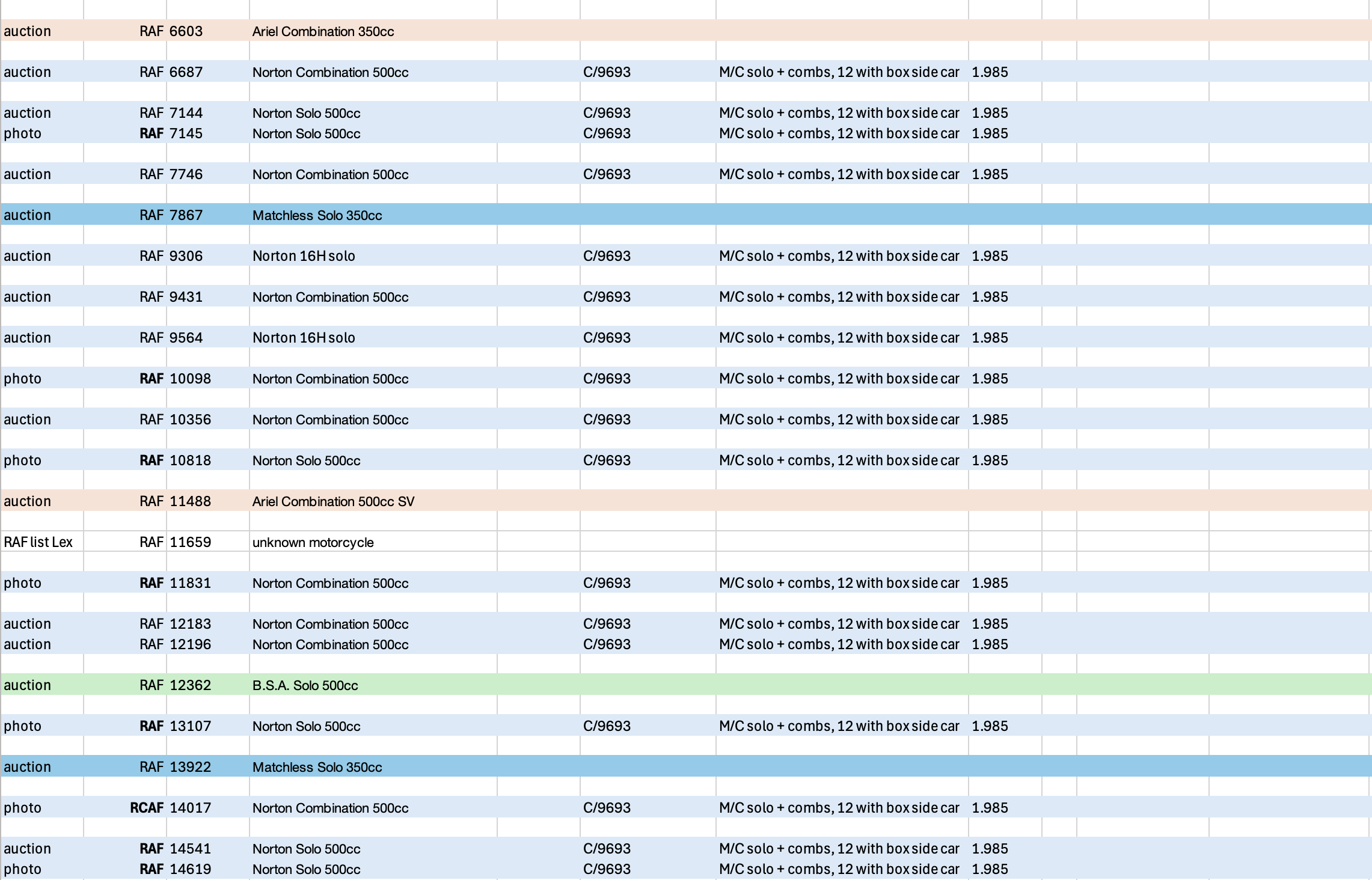Select the 'B.S.A. Solo 500cc' cell
1372x880 pixels.
click(x=373, y=685)
